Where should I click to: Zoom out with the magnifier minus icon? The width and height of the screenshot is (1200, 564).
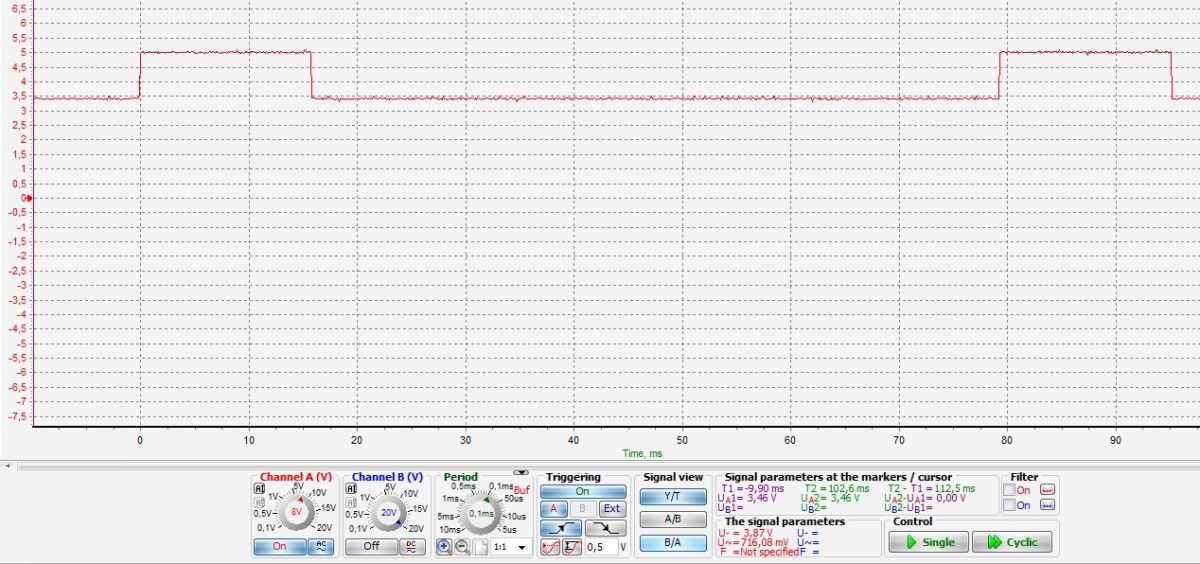(x=462, y=547)
